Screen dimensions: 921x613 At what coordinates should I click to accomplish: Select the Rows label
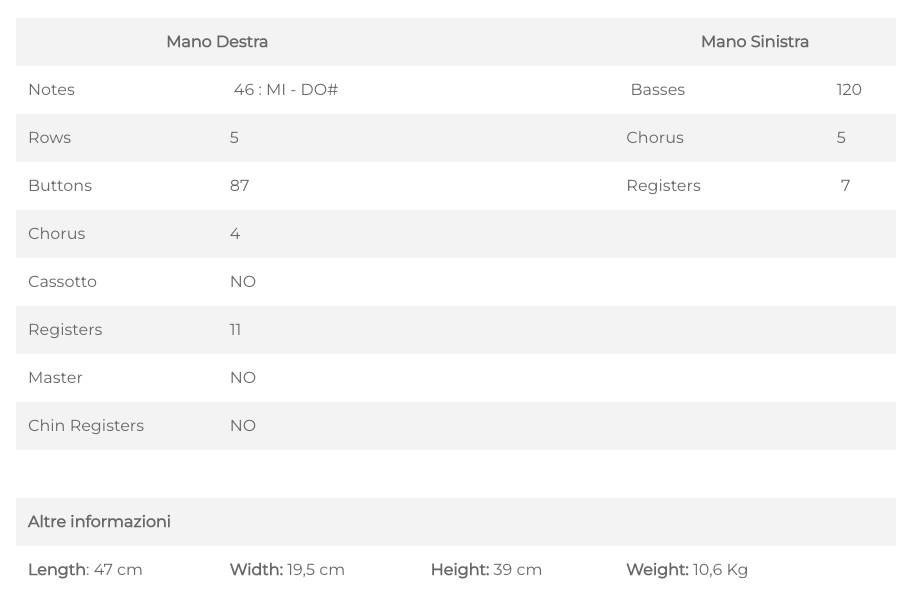(x=50, y=138)
